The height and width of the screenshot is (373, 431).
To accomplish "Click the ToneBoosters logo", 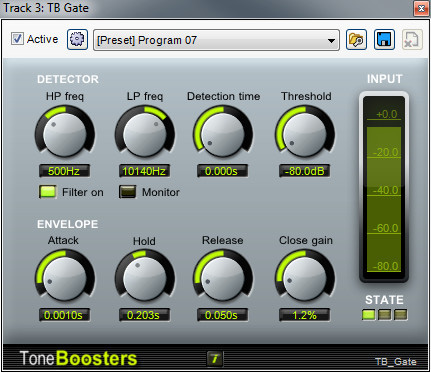I will (78, 359).
